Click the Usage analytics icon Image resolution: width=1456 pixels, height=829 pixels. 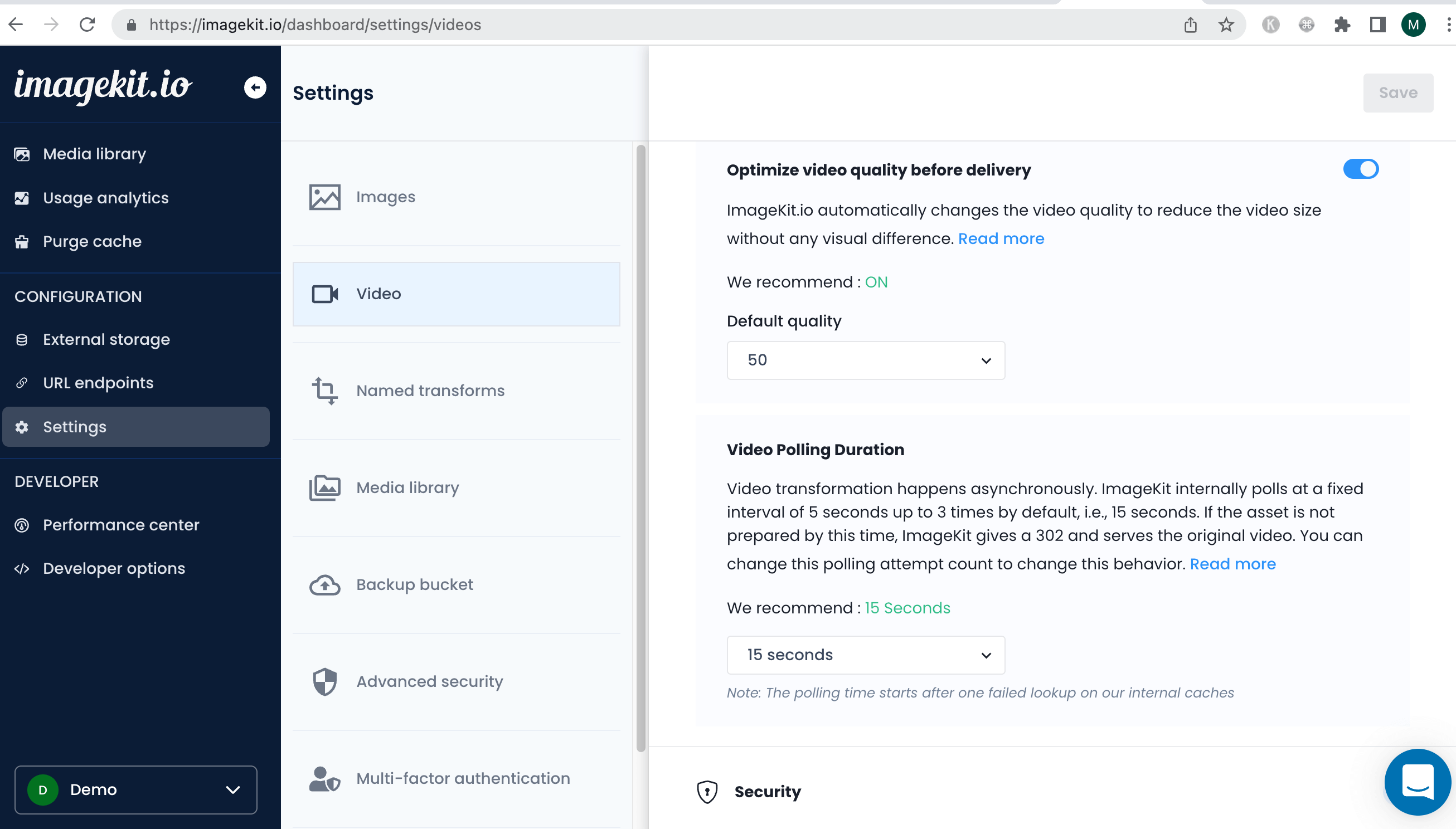[22, 197]
